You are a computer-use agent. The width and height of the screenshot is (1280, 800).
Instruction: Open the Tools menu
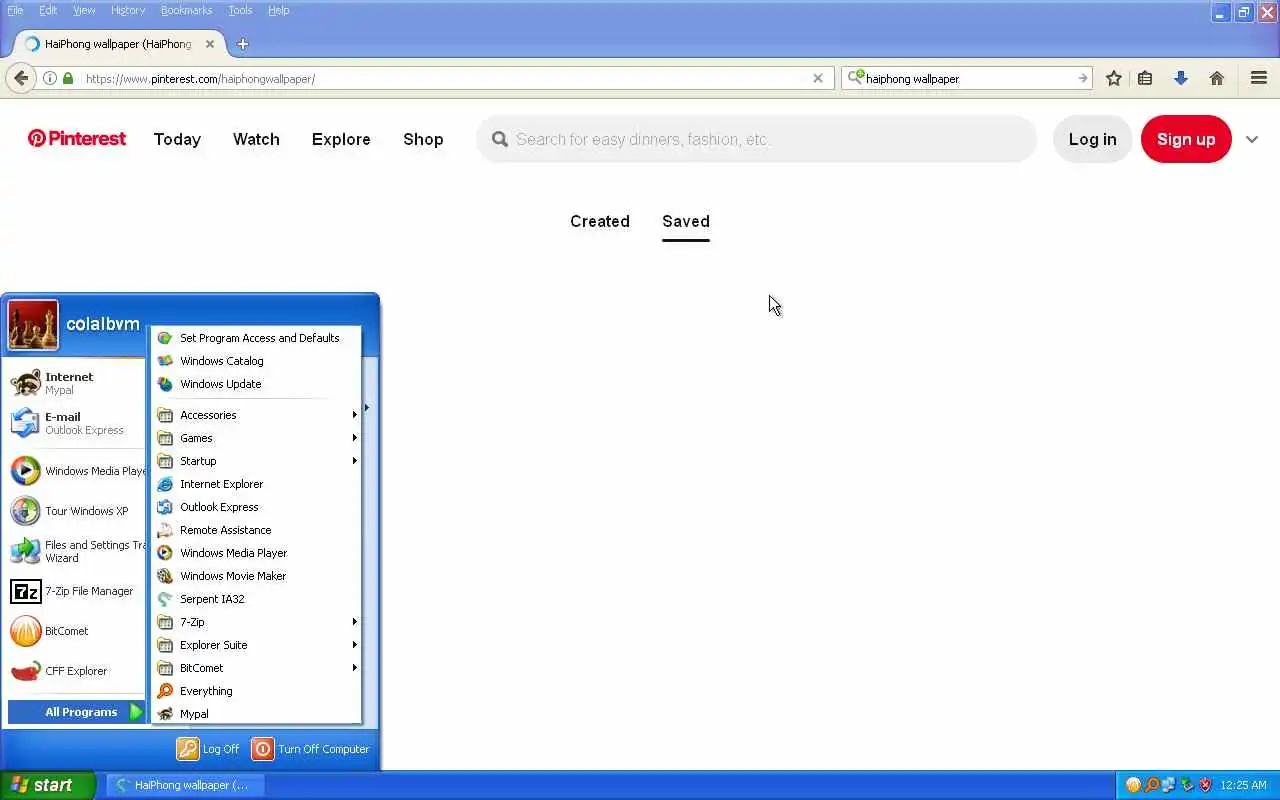[240, 10]
